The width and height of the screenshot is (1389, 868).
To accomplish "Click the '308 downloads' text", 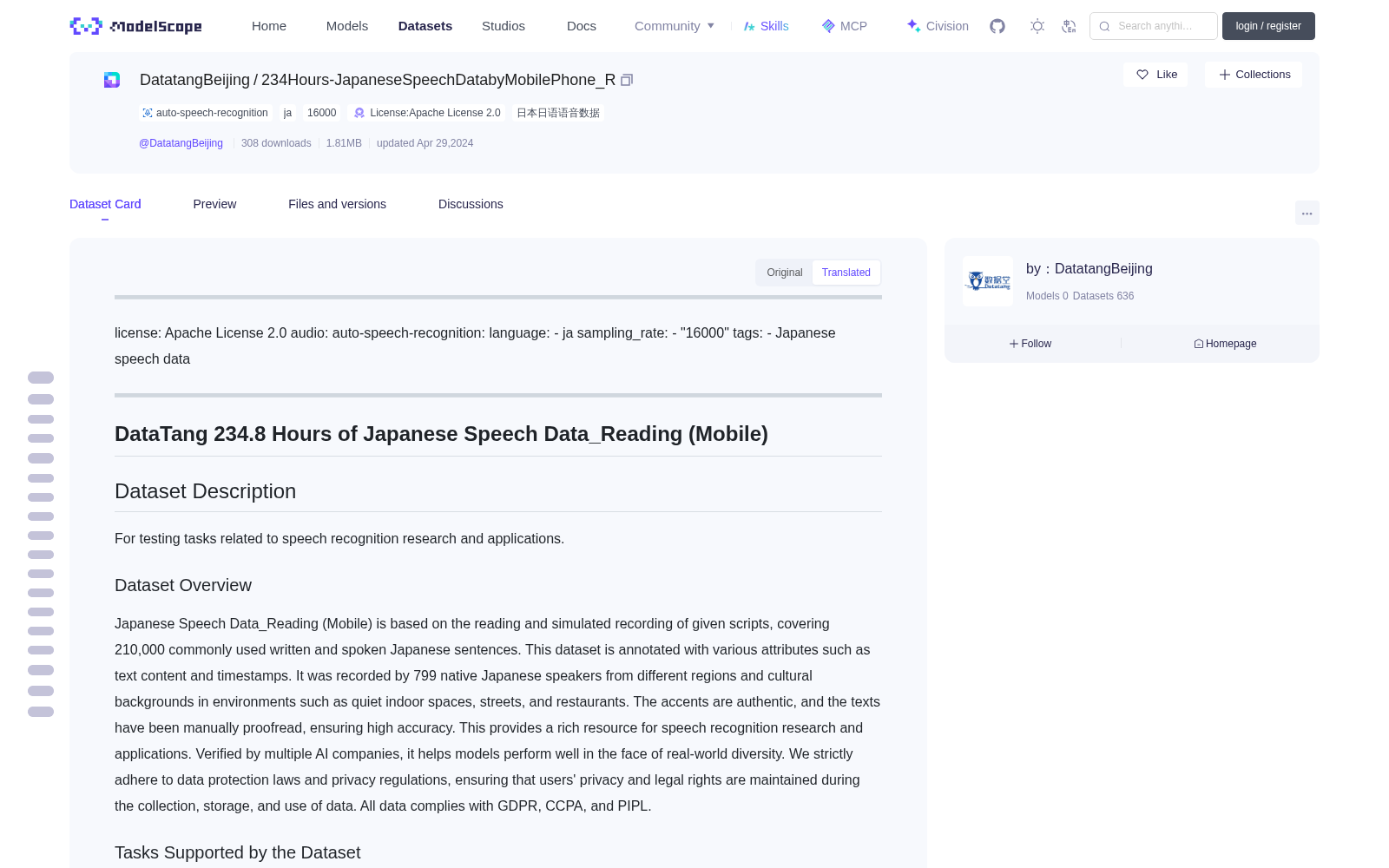I will 276,143.
